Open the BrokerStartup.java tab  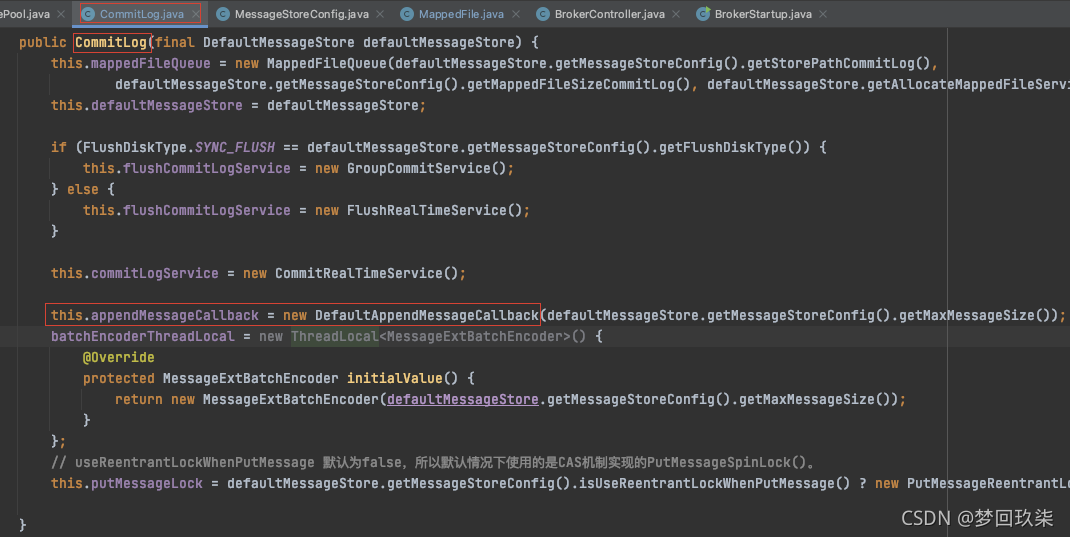[x=764, y=14]
